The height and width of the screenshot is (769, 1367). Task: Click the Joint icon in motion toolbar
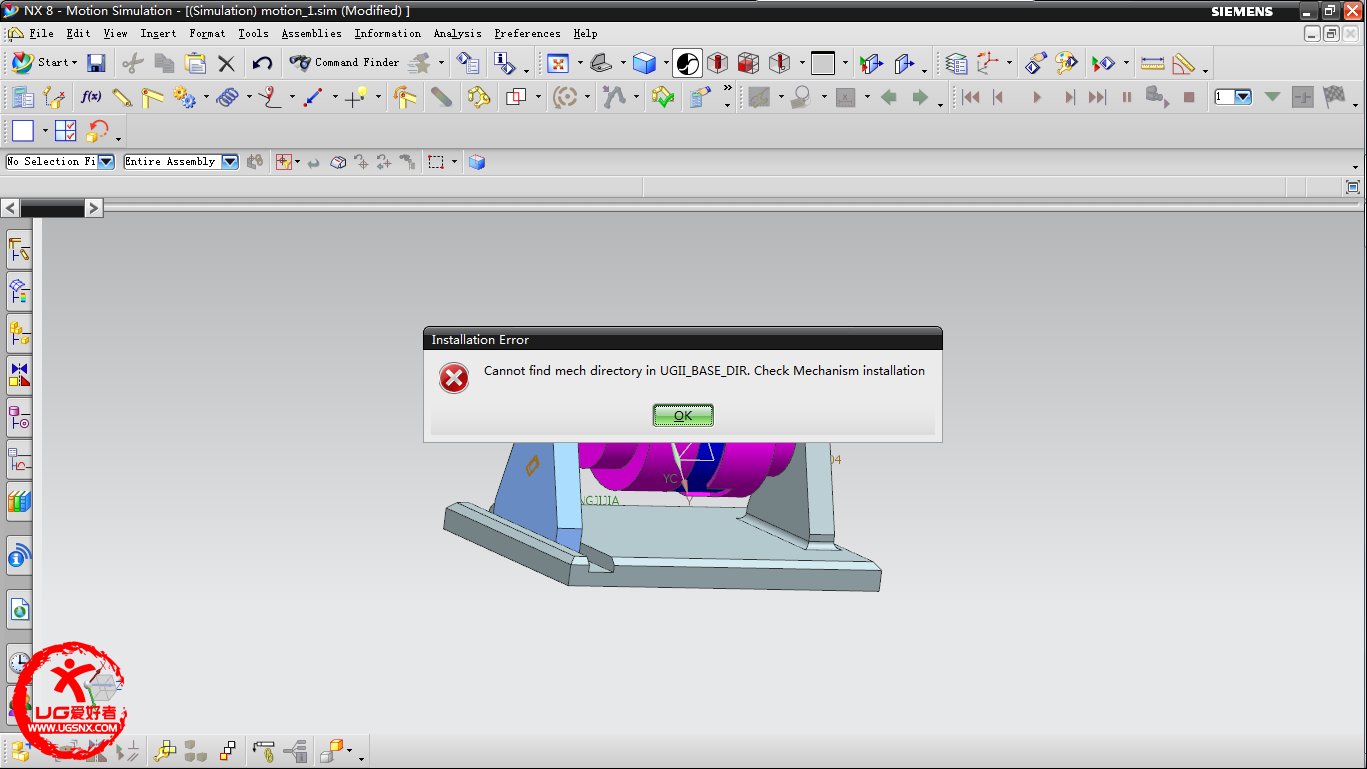[152, 97]
